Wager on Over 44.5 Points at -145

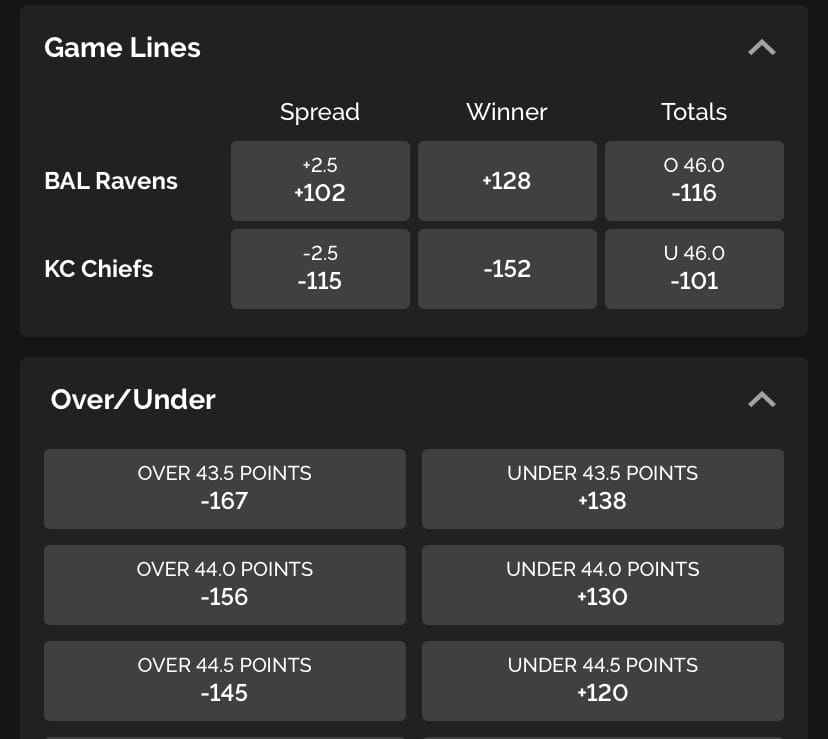224,681
